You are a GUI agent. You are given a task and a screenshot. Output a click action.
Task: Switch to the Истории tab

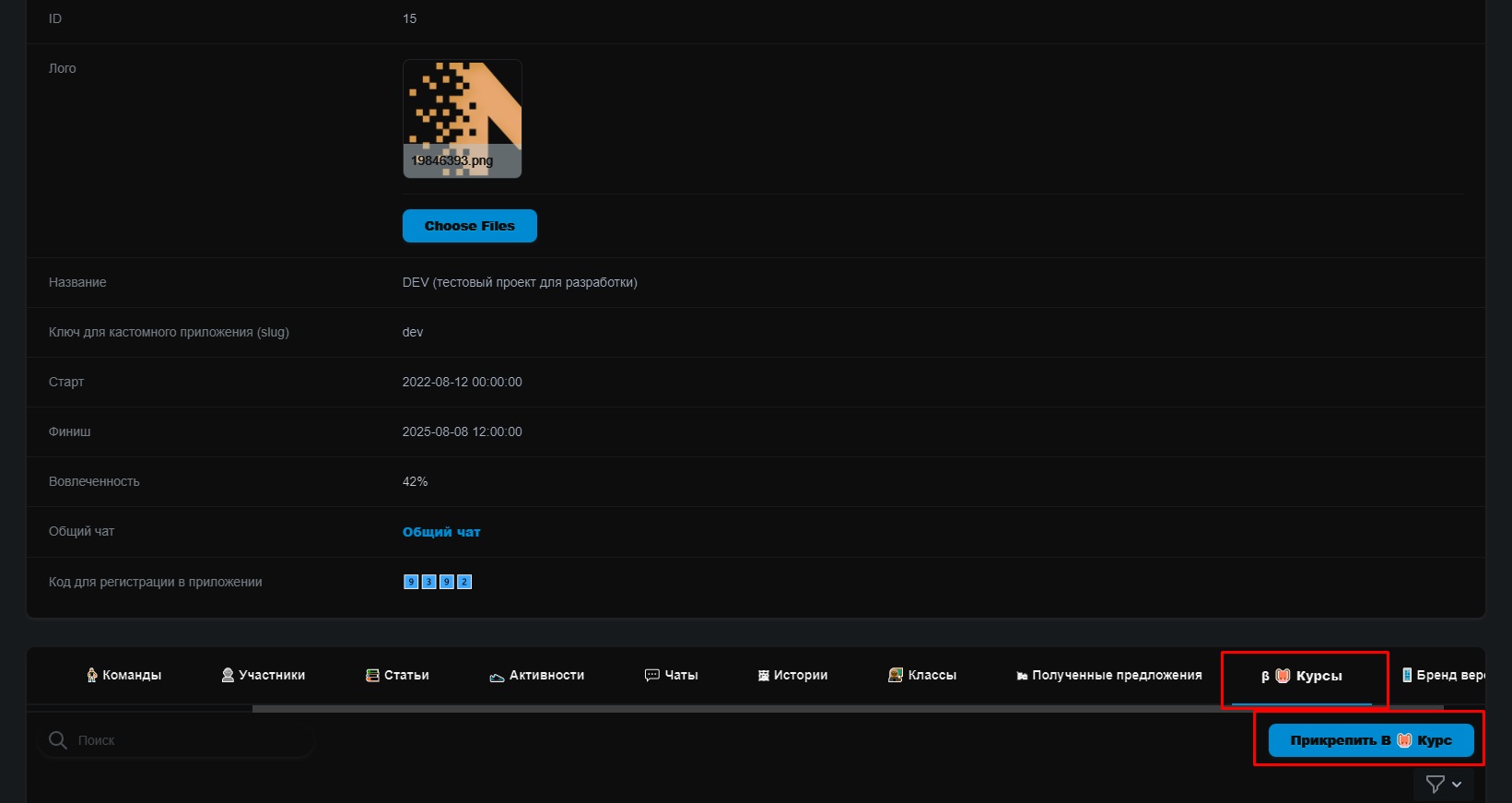(x=792, y=676)
